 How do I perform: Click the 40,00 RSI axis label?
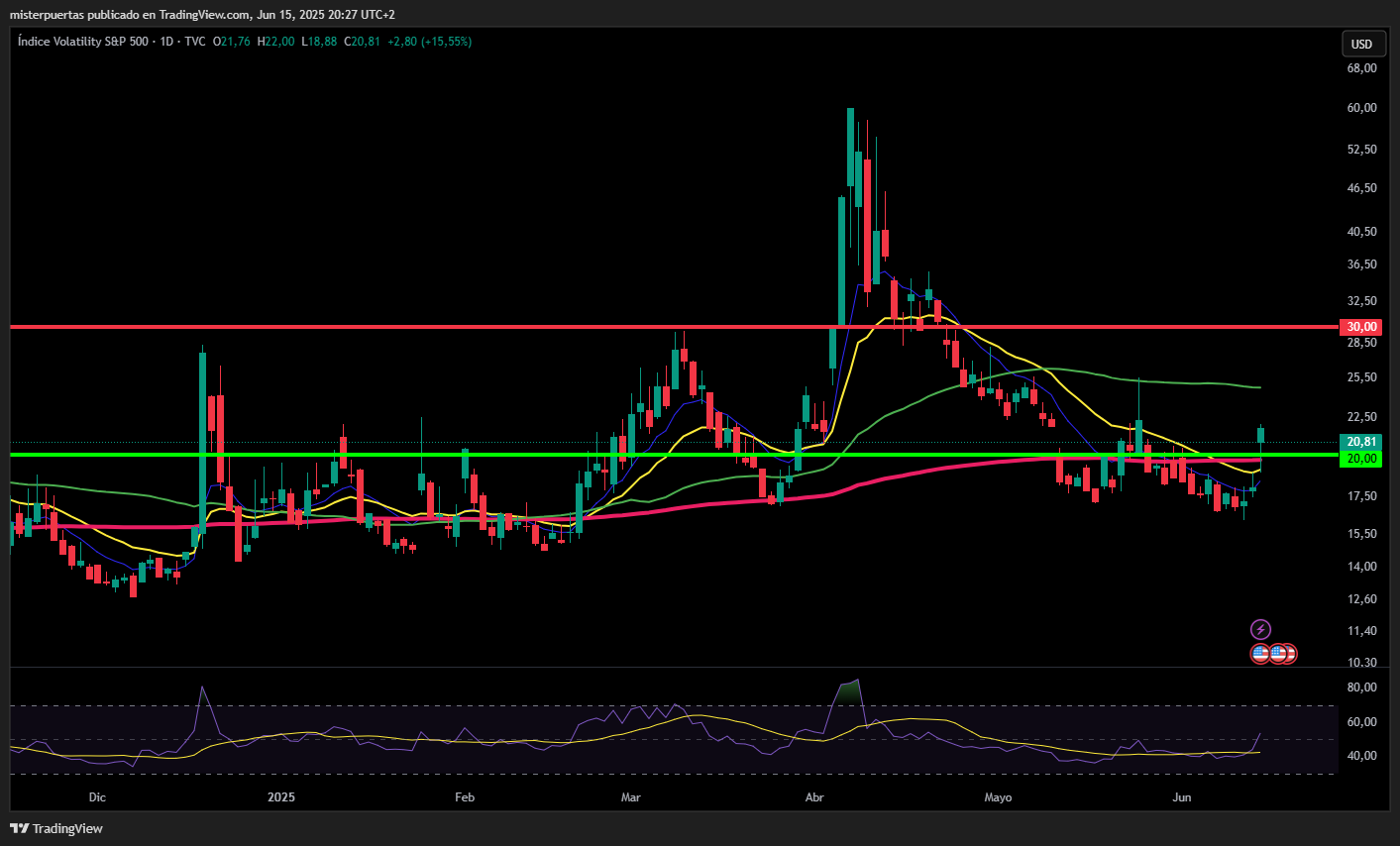[x=1362, y=756]
